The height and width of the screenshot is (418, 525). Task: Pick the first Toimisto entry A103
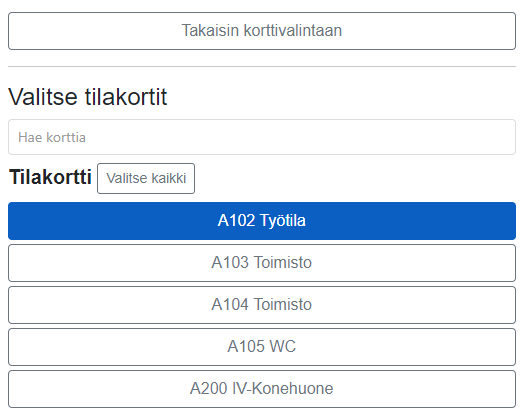click(262, 263)
